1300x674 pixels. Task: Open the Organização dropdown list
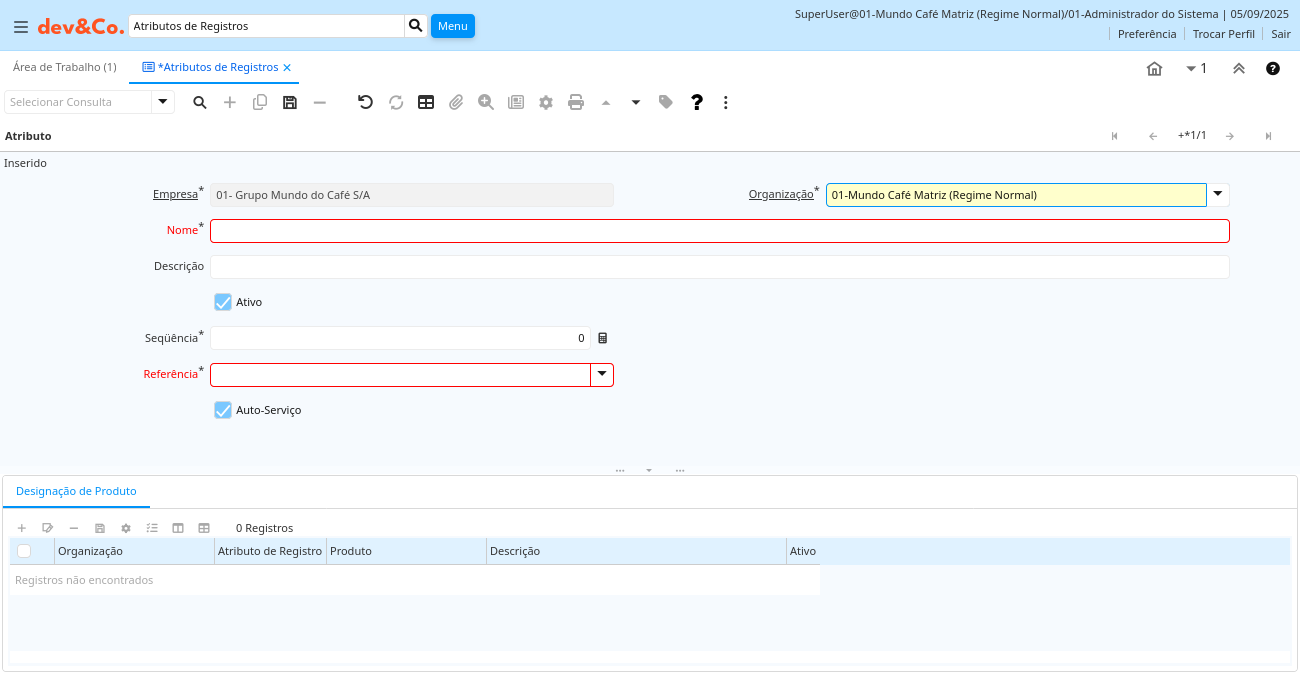[x=1218, y=195]
